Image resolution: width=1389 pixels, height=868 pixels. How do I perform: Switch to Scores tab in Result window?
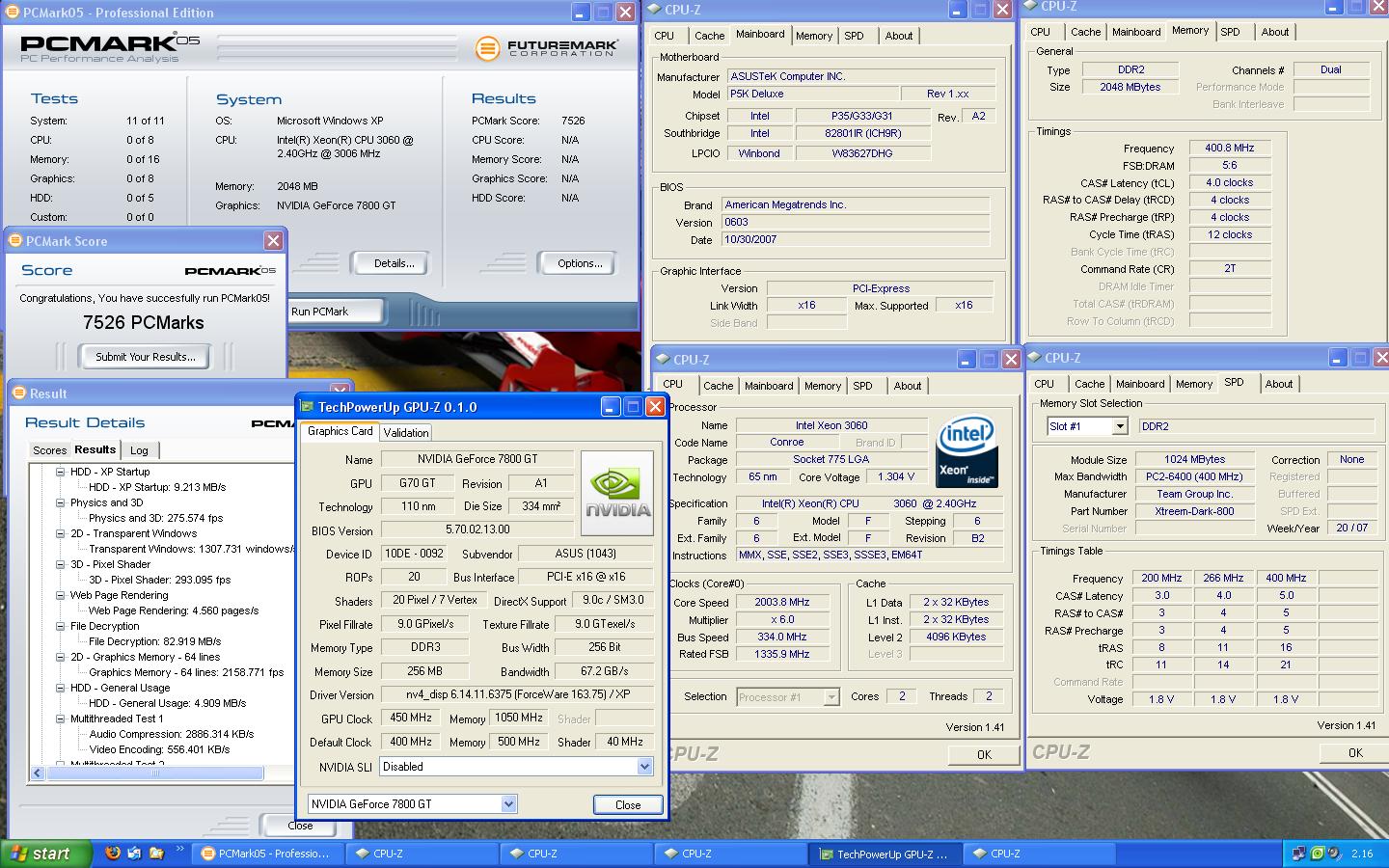(49, 450)
